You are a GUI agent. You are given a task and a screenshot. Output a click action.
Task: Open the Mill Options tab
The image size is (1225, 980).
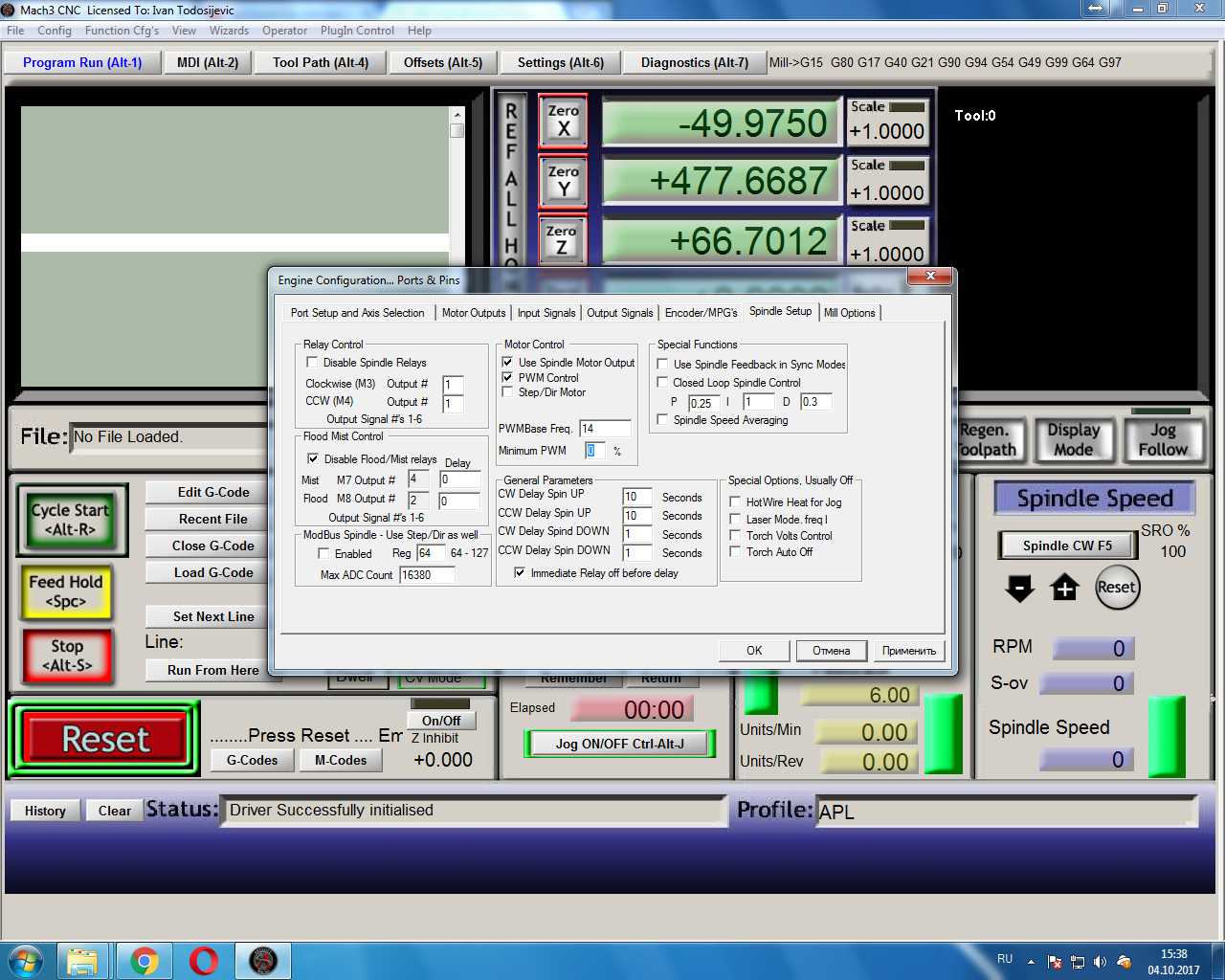[850, 313]
